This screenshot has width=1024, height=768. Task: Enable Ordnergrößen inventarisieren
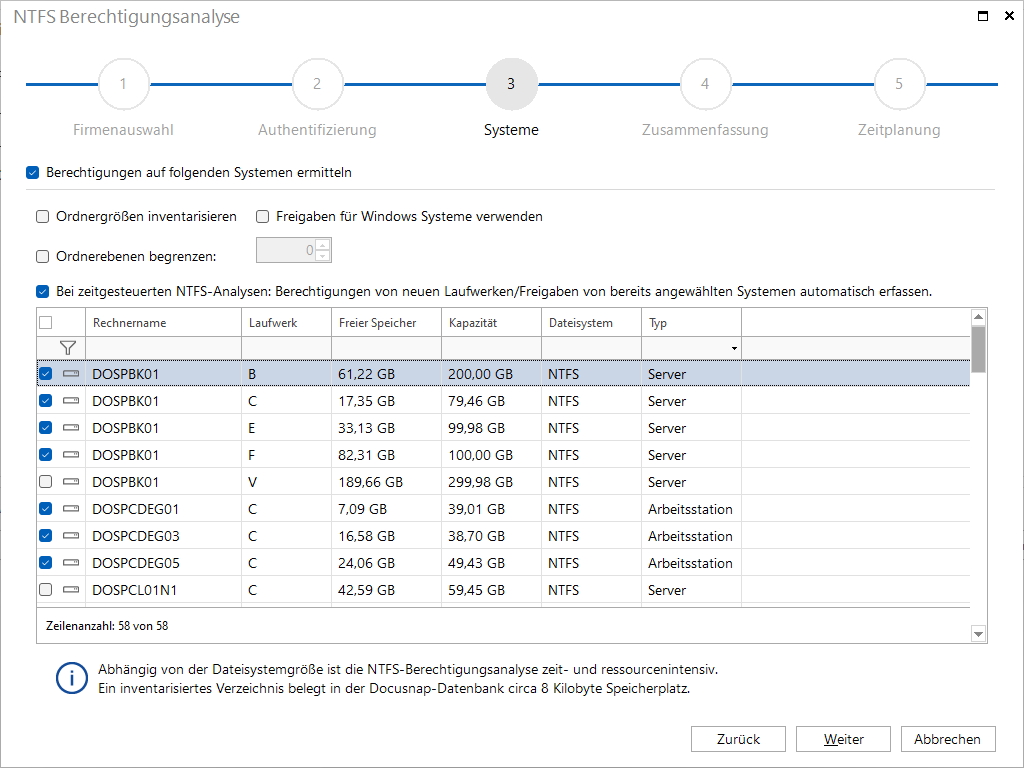point(42,217)
